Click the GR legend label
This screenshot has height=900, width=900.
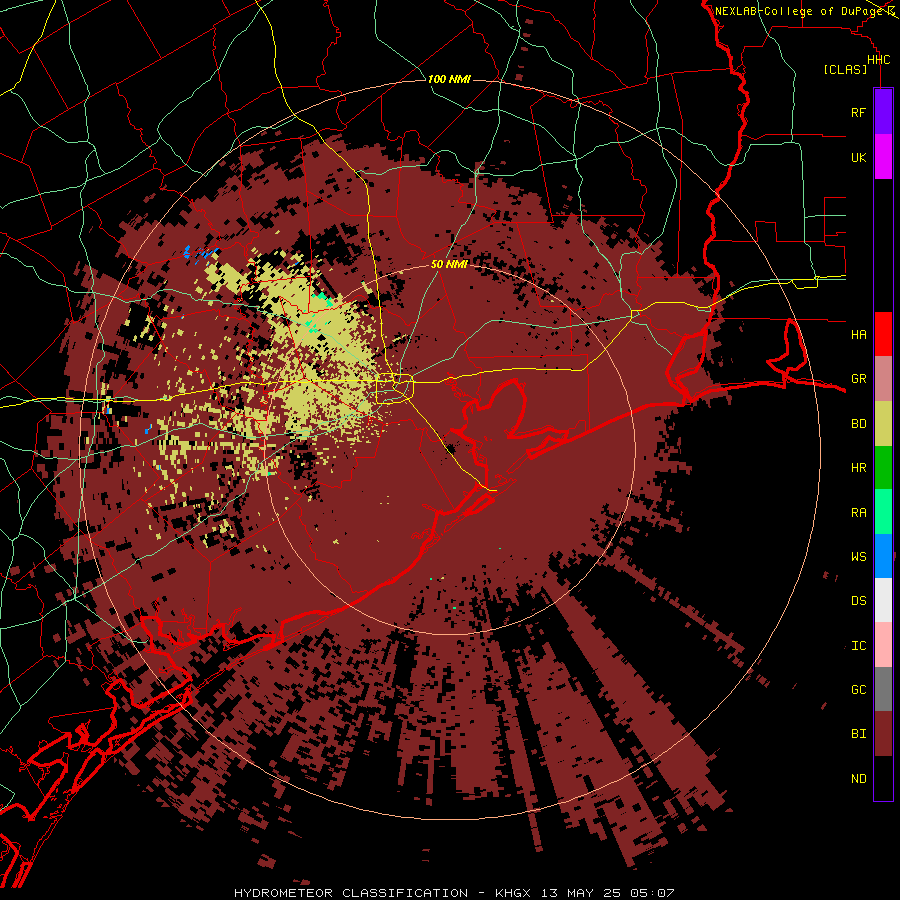[858, 379]
